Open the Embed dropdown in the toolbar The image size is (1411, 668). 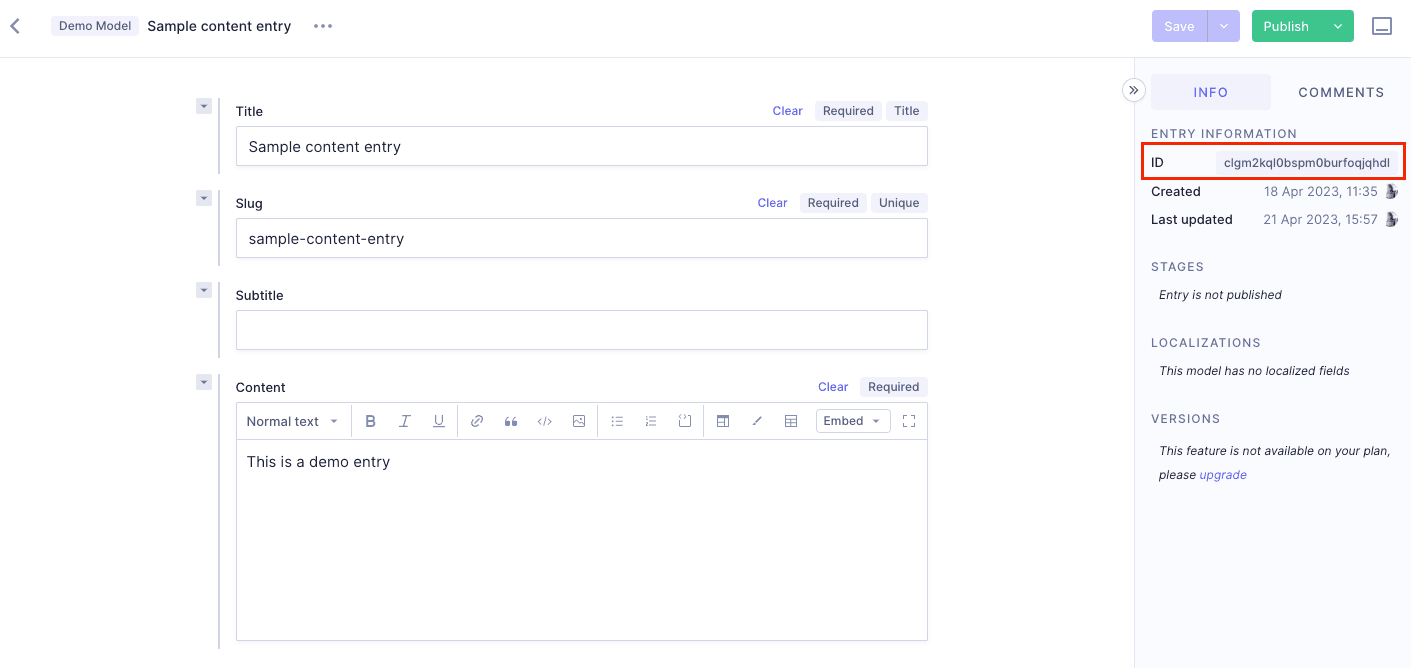(x=852, y=420)
